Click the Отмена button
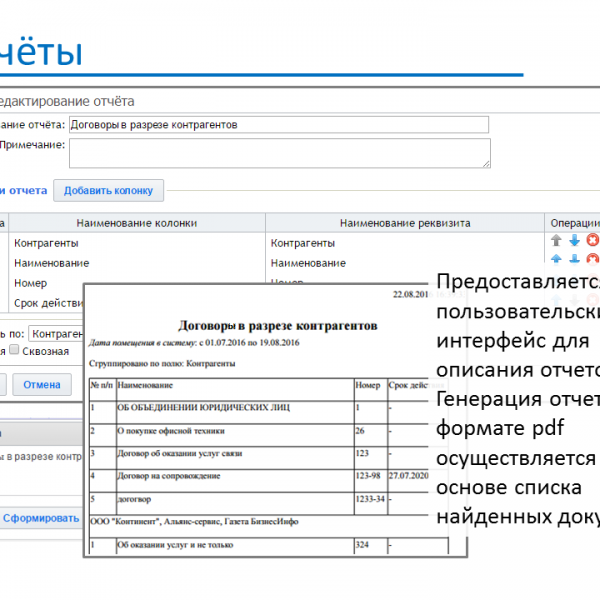 point(42,385)
